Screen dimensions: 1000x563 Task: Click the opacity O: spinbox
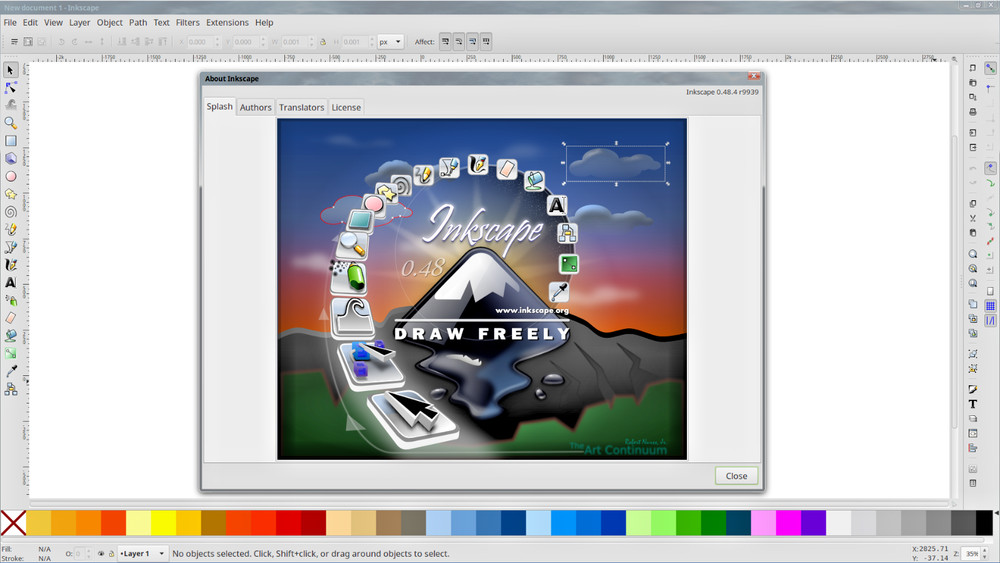(83, 553)
